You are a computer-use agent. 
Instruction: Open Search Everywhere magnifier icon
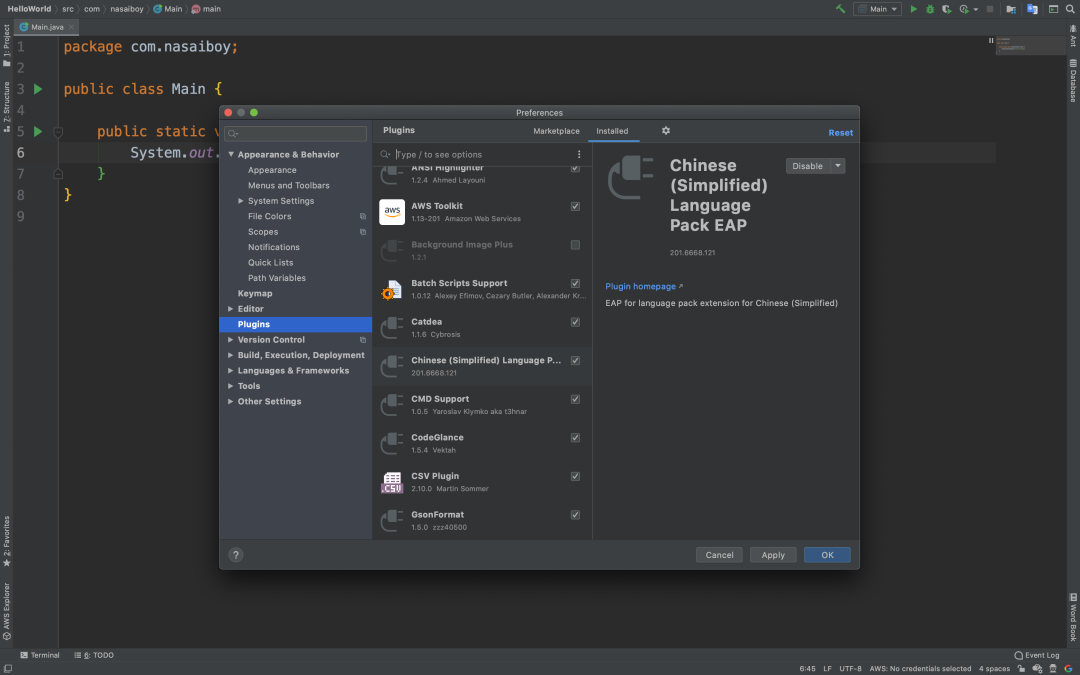coord(1070,9)
